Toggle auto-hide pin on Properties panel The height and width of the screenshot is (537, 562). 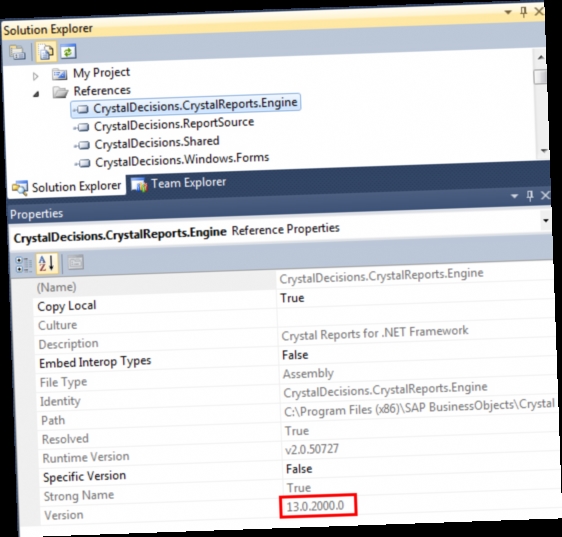pyautogui.click(x=530, y=196)
